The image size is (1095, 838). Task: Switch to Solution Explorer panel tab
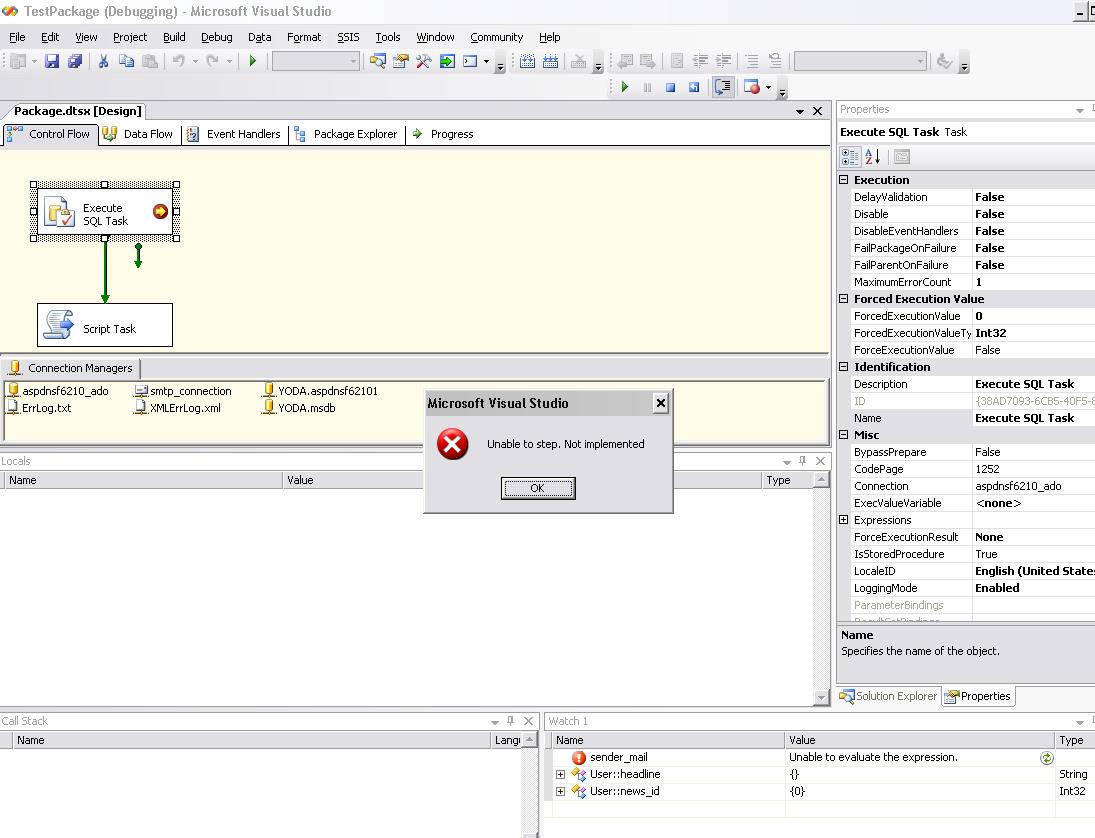click(889, 697)
